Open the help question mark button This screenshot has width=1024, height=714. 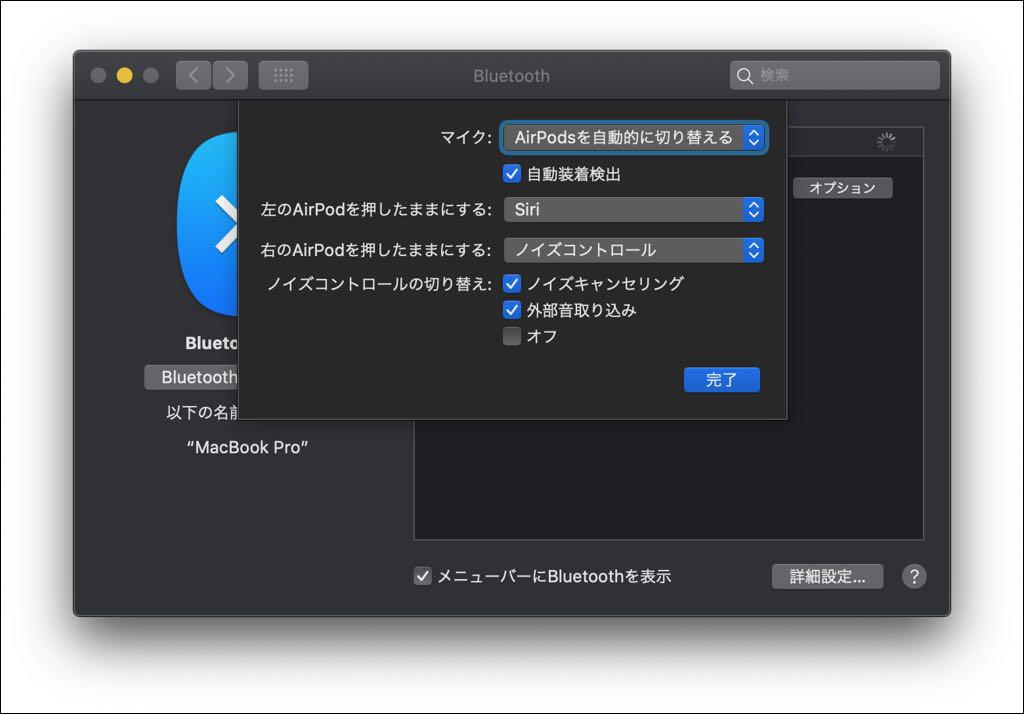914,576
